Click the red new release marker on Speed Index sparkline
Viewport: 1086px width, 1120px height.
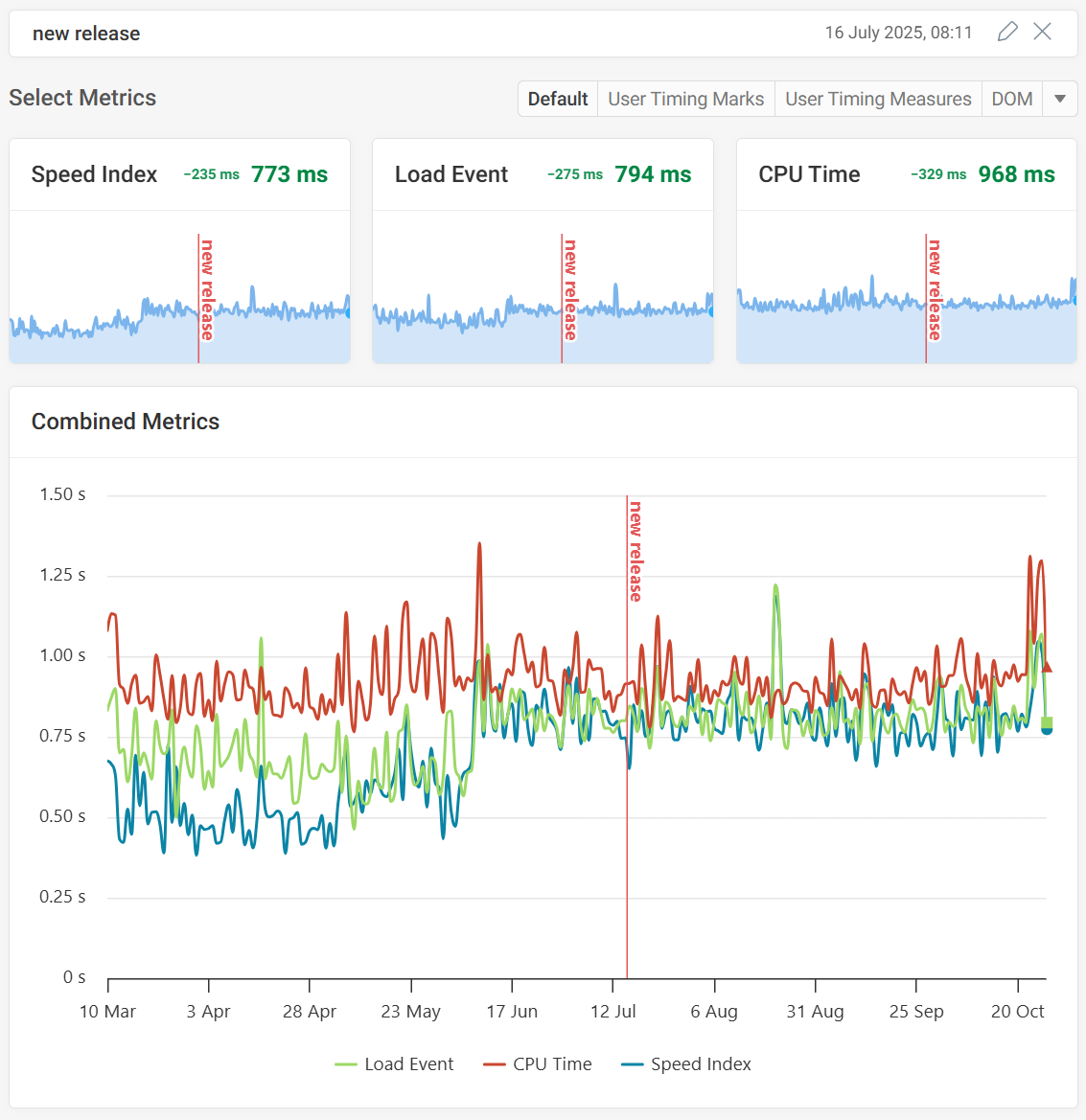coord(198,297)
